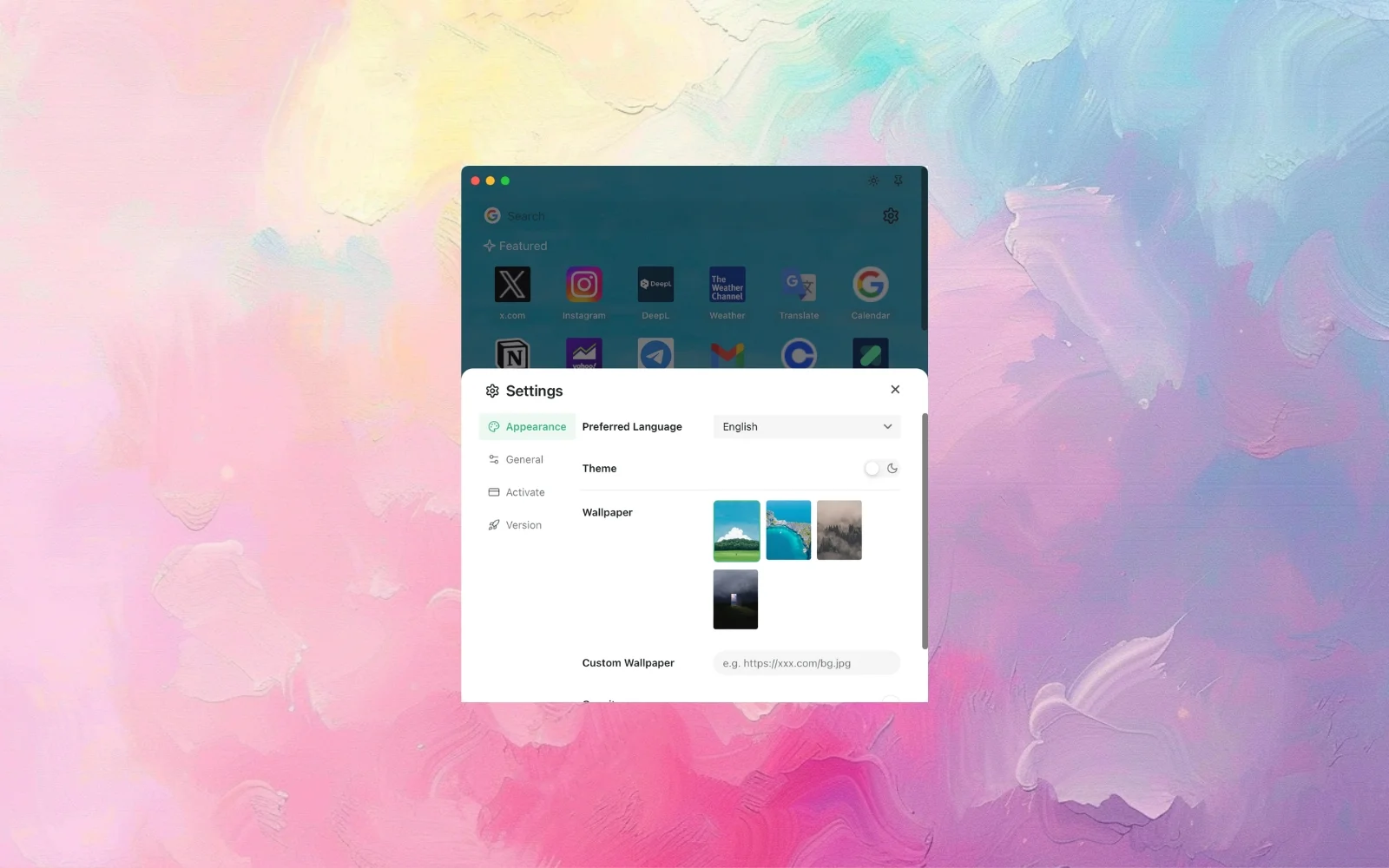Launch the Instagram app
1389x868 pixels.
click(583, 285)
